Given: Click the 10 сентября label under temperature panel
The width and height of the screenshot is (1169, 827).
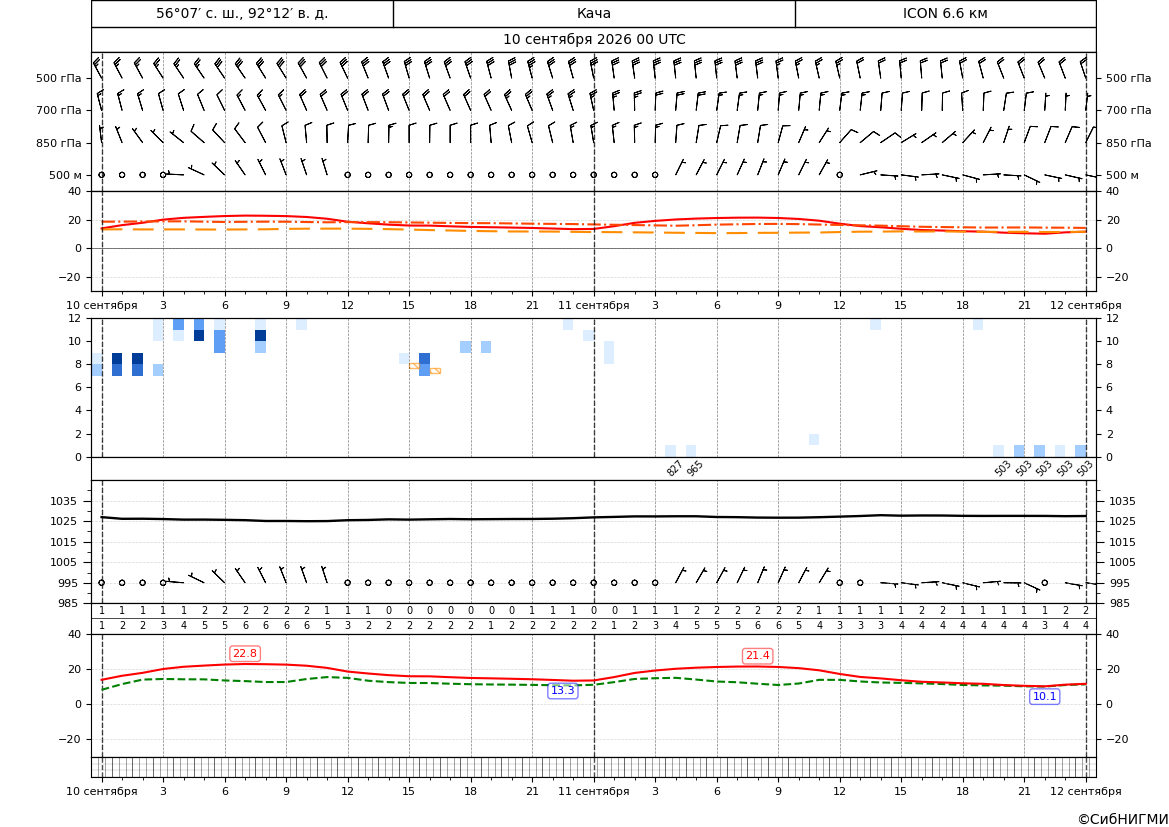Looking at the screenshot, I should (101, 305).
